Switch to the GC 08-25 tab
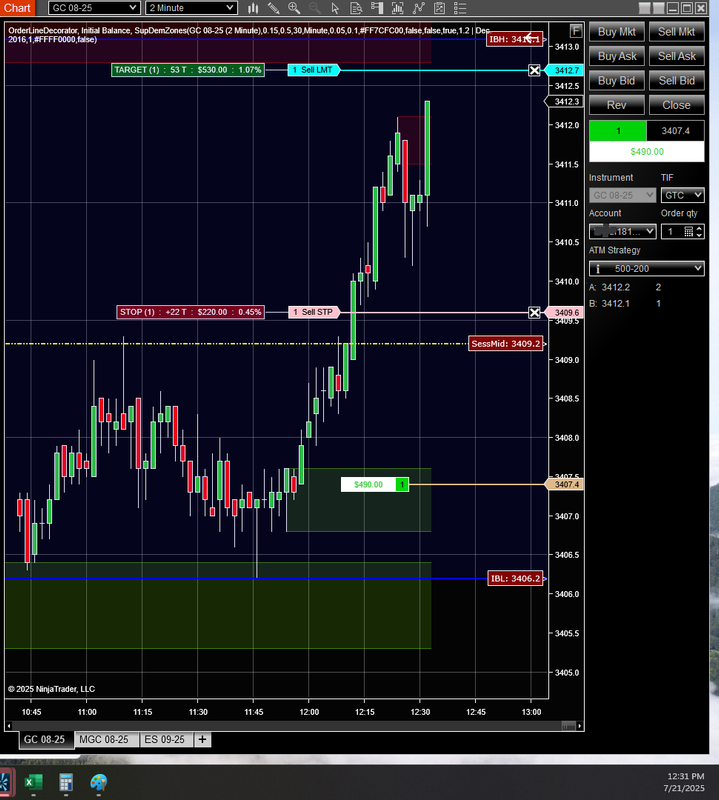719x800 pixels. [44, 739]
